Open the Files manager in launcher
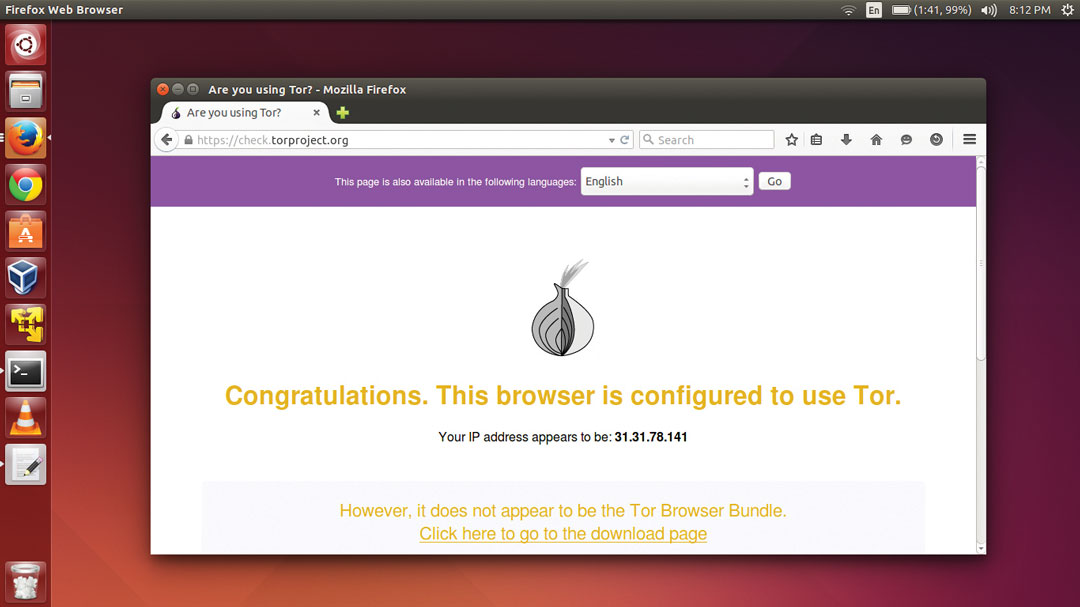Screen dimensions: 1080x607 (x=25, y=91)
